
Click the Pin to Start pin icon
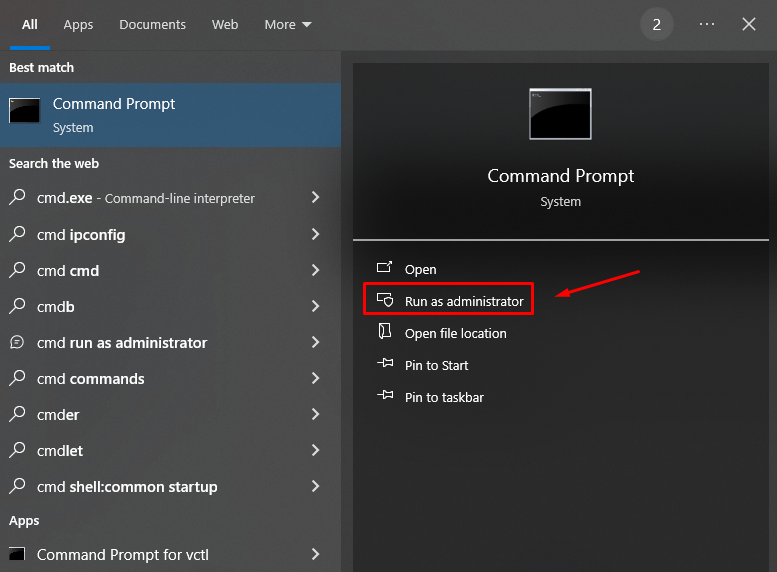384,365
